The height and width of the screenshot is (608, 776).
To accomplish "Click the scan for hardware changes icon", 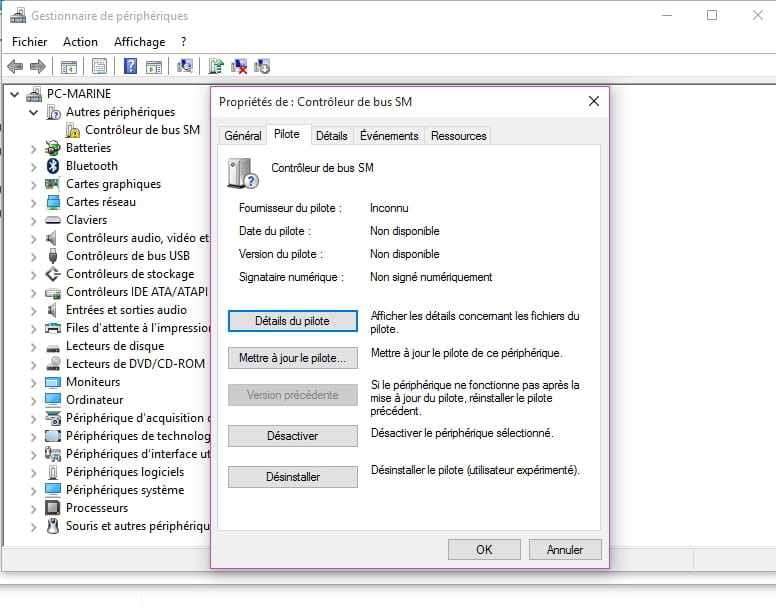I will pyautogui.click(x=184, y=67).
